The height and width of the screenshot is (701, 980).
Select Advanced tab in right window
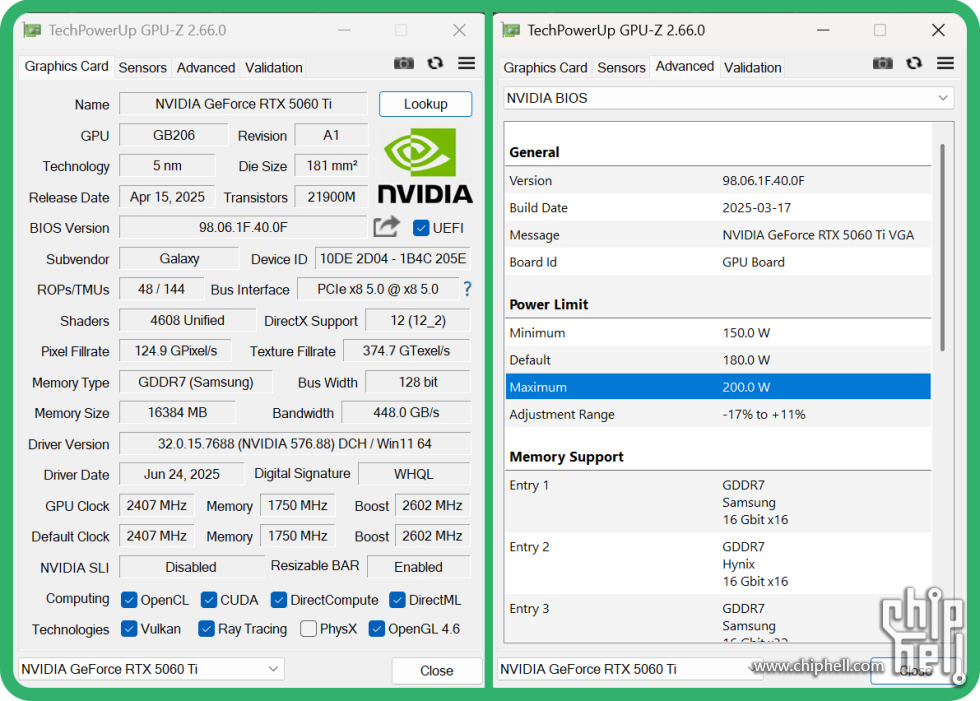(684, 66)
